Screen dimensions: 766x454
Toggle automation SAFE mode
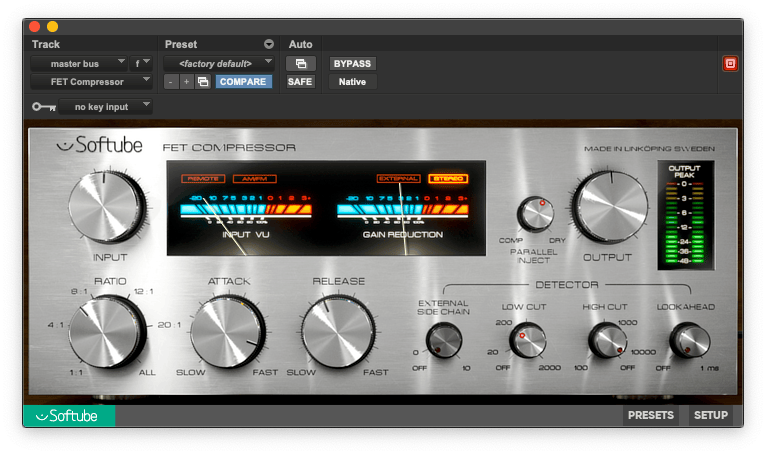300,82
